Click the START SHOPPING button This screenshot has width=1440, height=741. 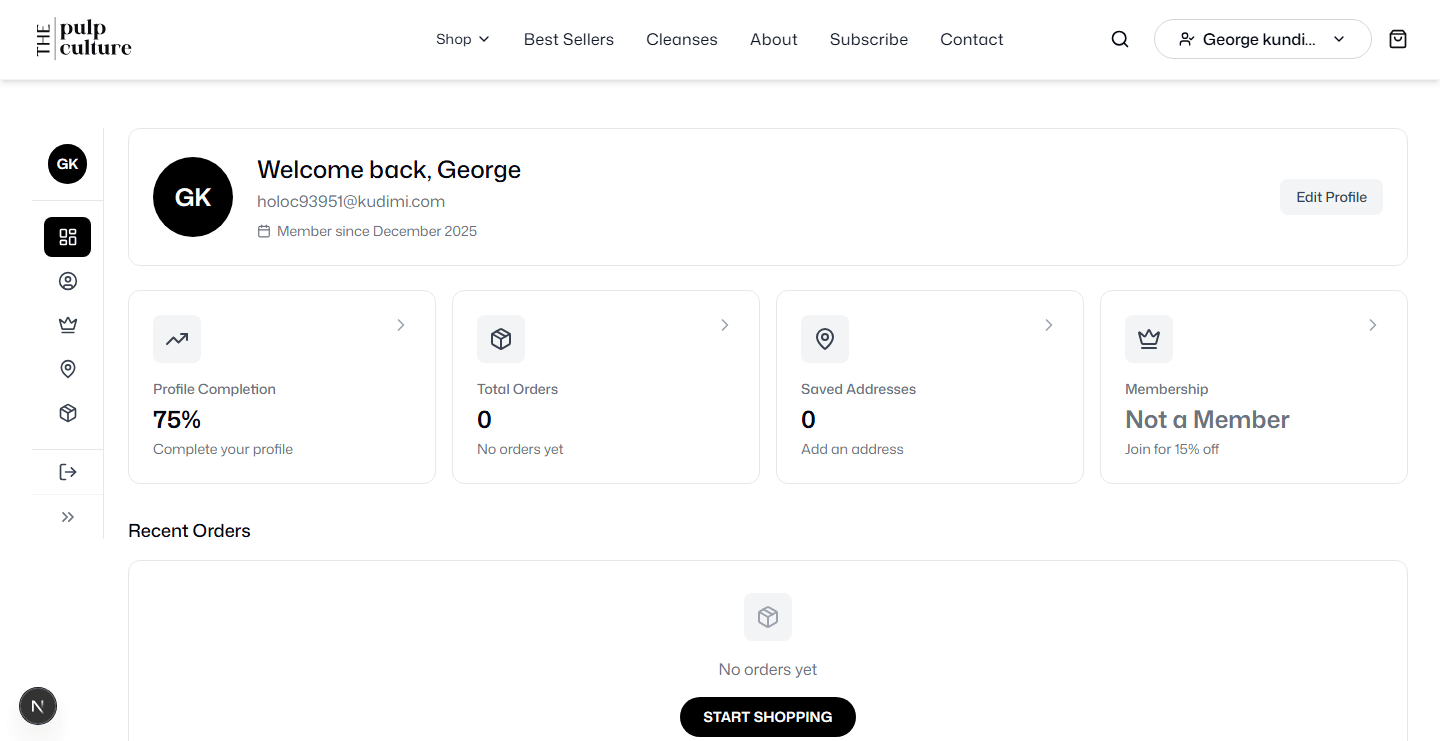point(768,717)
